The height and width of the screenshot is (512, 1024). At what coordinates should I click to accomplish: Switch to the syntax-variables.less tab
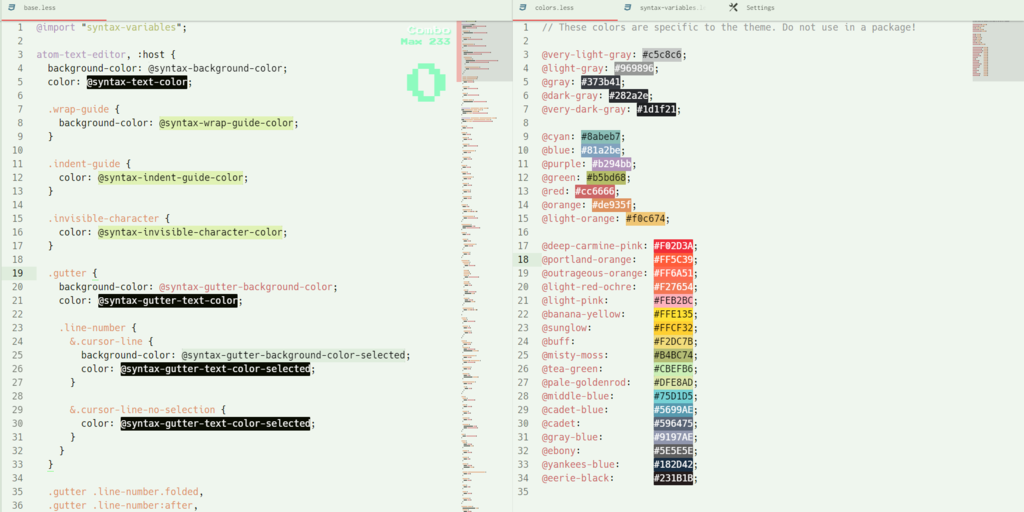click(672, 9)
